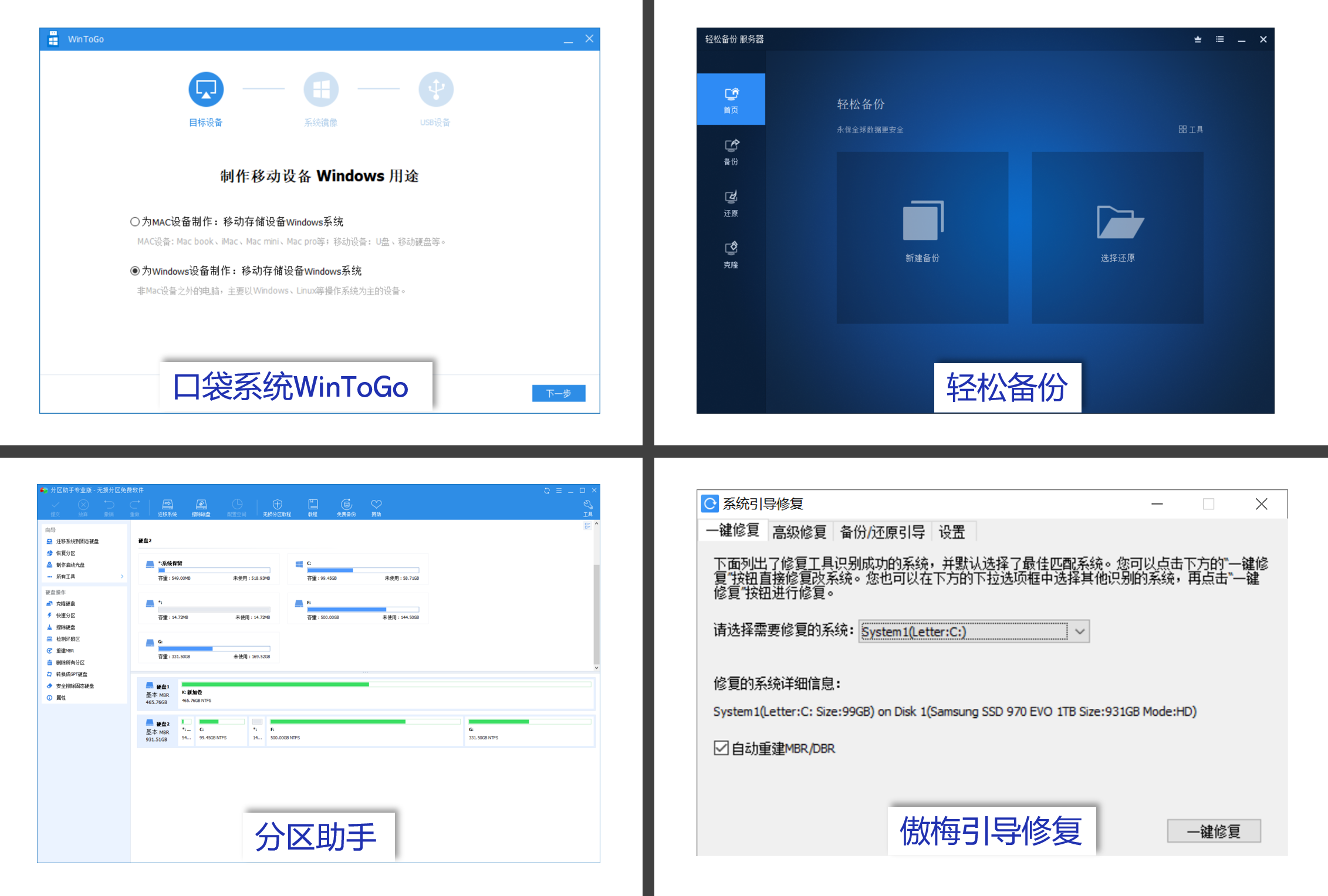Click 硬盘1 K: 新加卷 green usage bar
The height and width of the screenshot is (896, 1328).
point(386,684)
